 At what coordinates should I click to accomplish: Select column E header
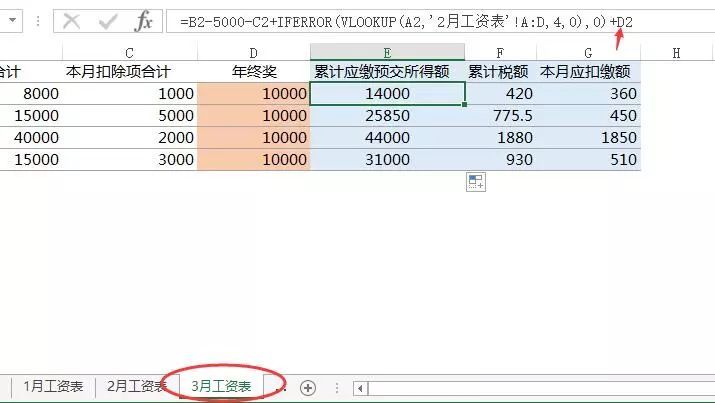click(387, 53)
